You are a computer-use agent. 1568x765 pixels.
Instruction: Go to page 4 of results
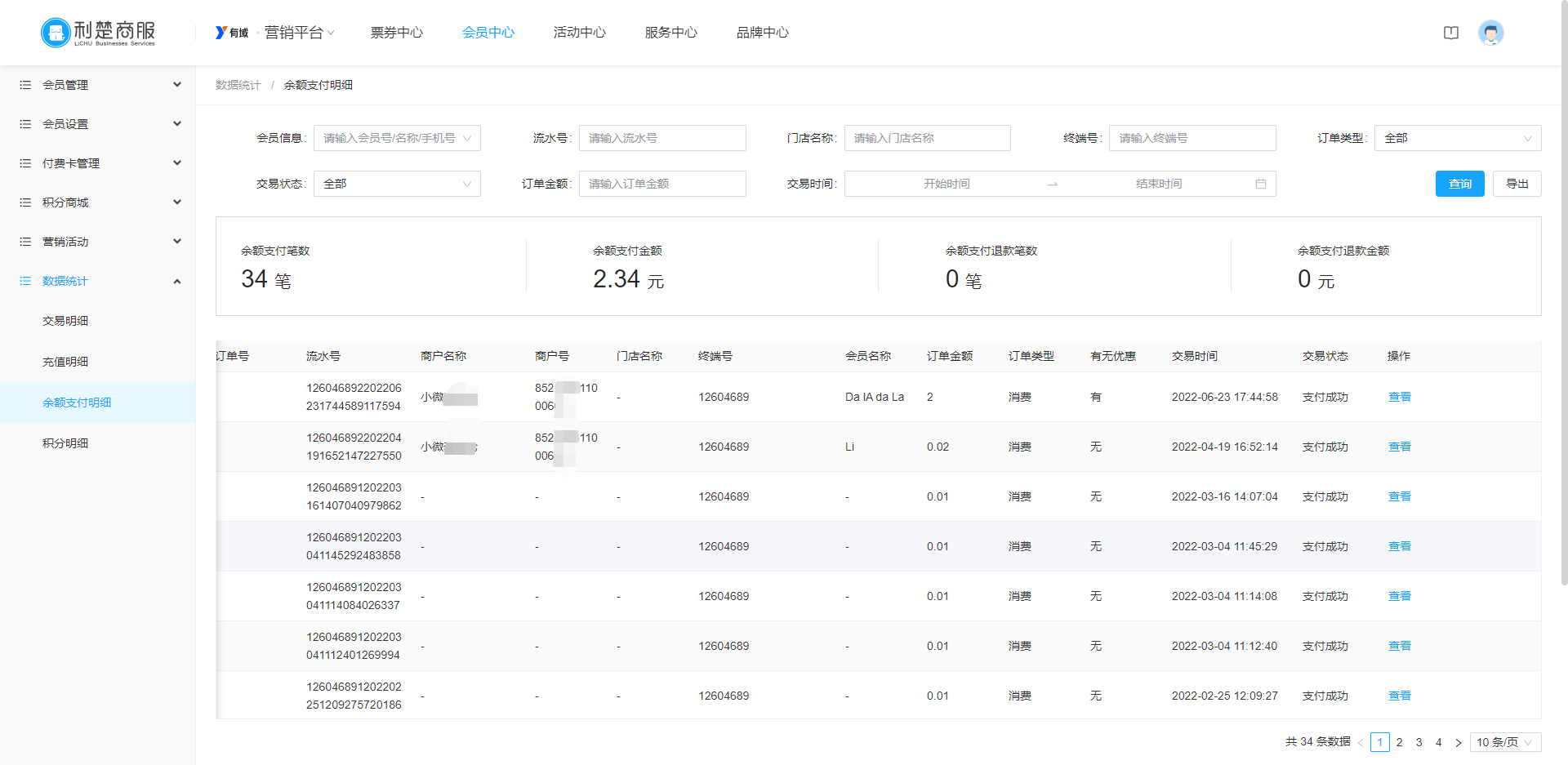1439,742
